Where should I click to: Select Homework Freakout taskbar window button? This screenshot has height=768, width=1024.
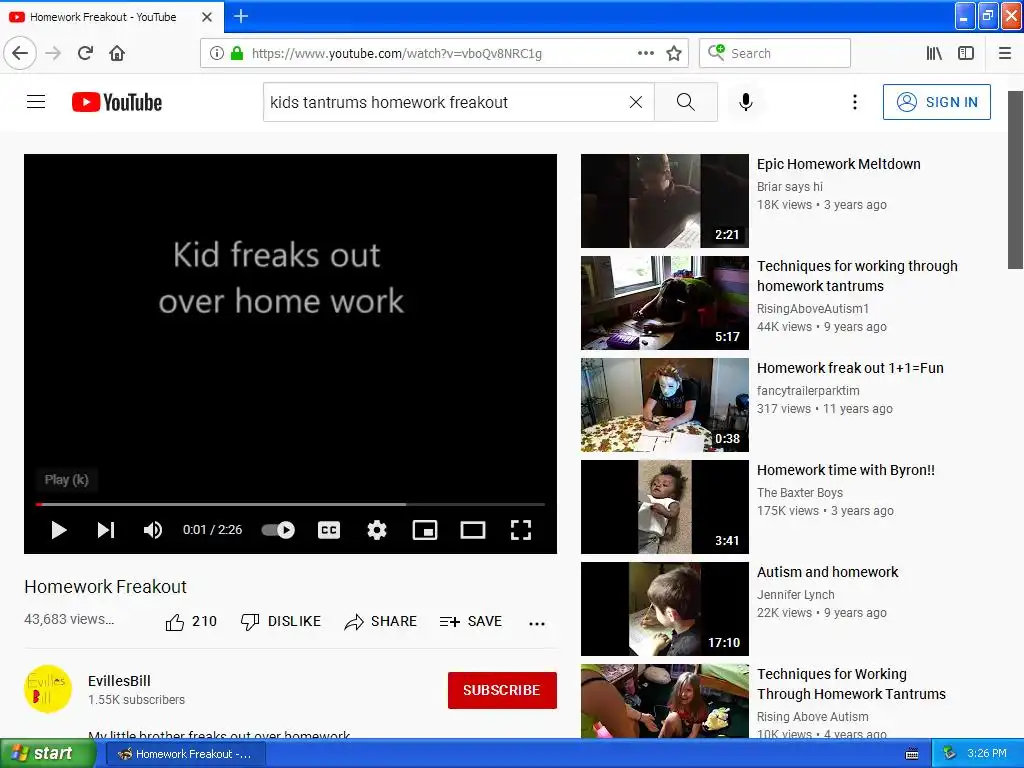[186, 754]
